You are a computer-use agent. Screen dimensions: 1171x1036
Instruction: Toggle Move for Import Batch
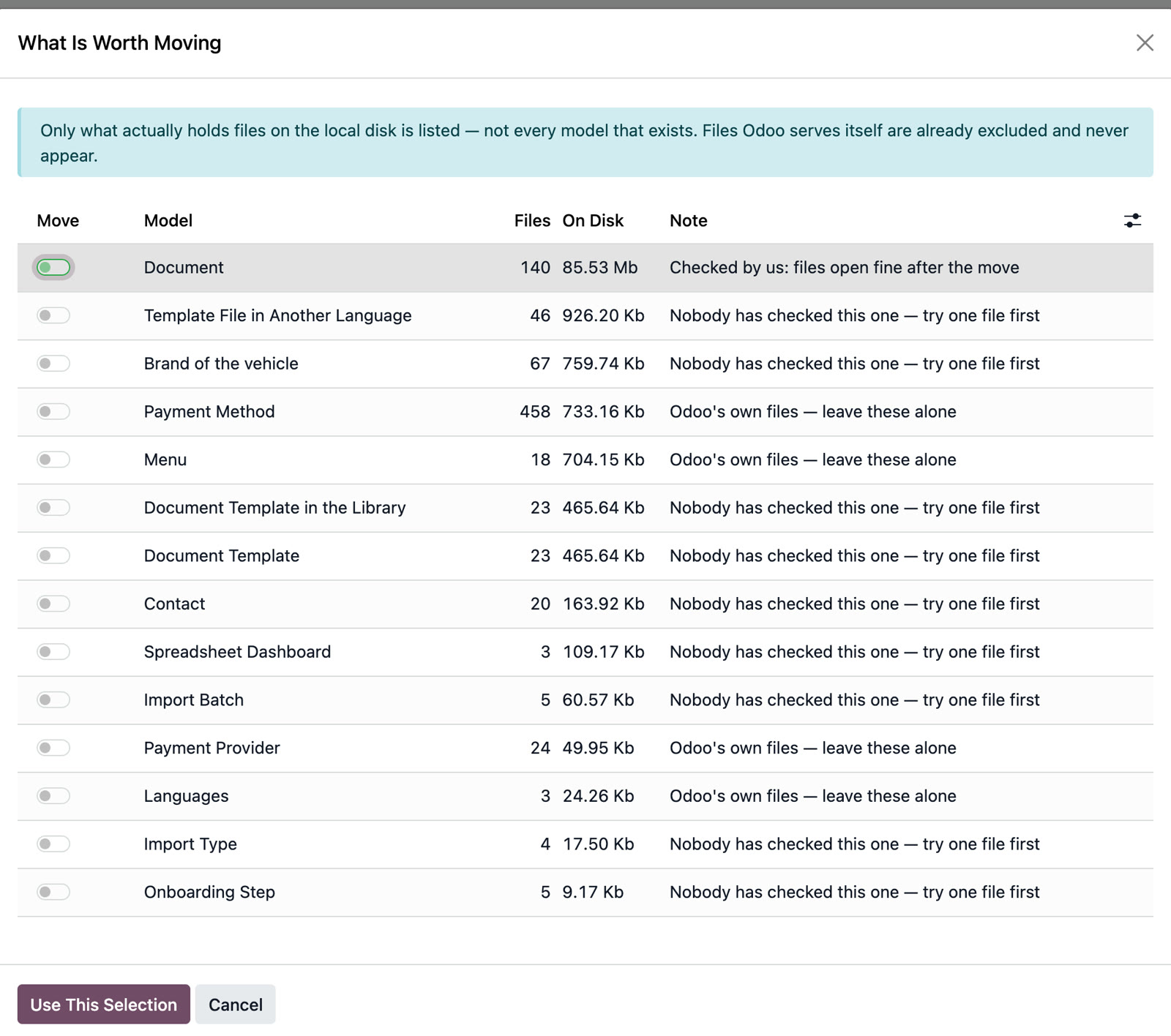click(x=53, y=700)
